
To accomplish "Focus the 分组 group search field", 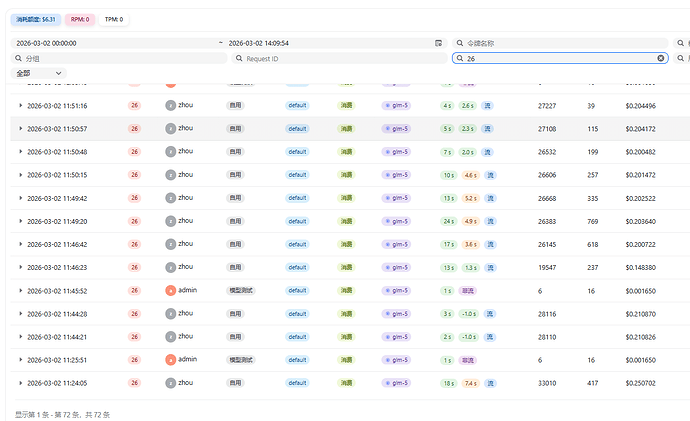I will click(x=119, y=58).
